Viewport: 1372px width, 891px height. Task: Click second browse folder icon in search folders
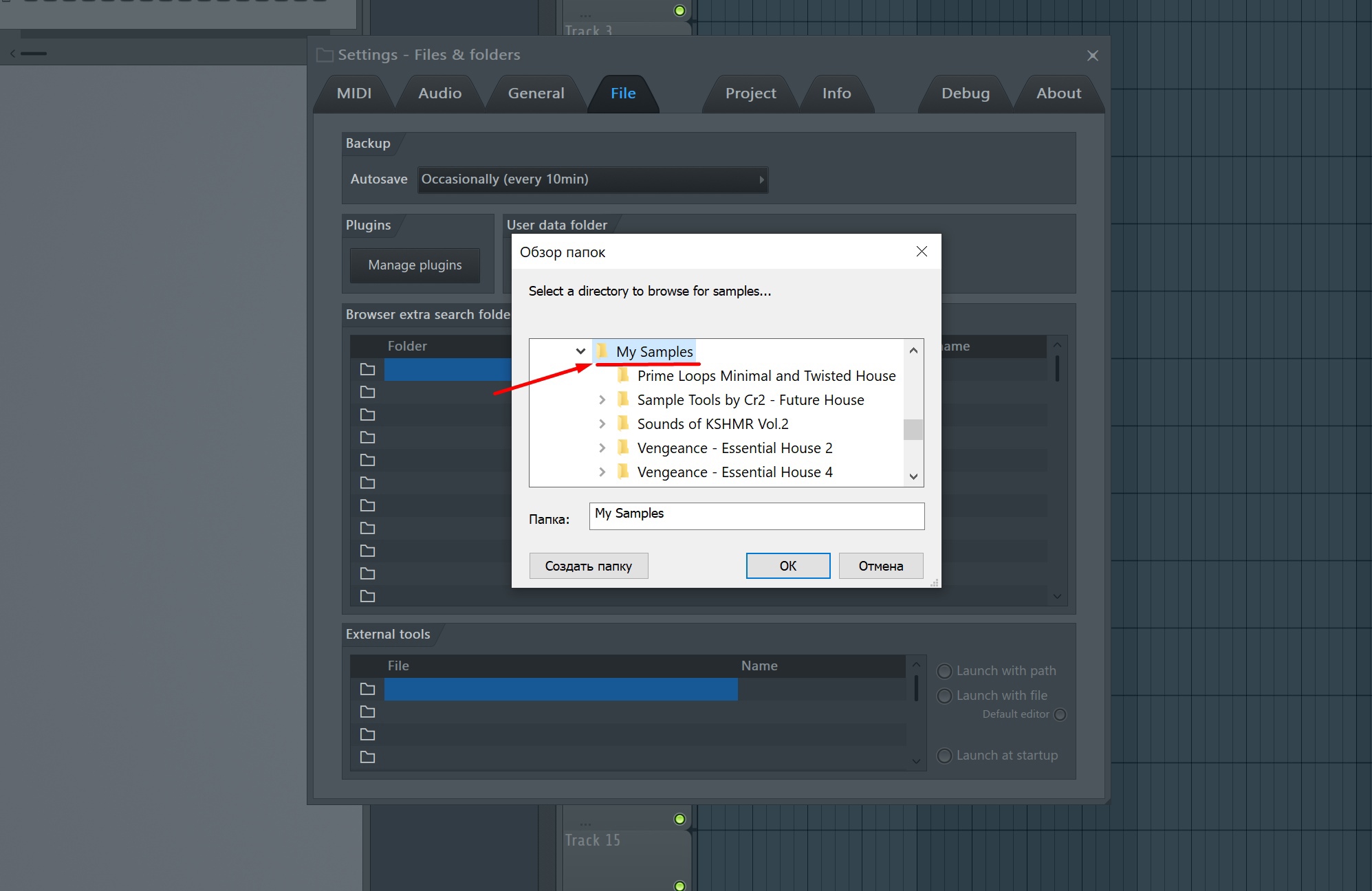click(x=368, y=392)
